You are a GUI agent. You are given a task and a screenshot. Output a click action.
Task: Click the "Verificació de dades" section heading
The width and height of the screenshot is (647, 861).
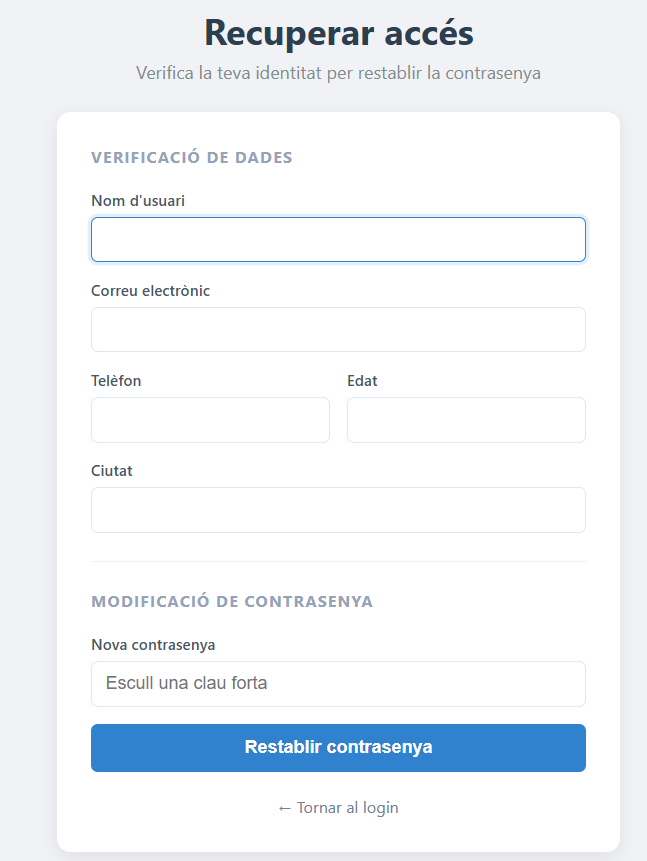click(192, 157)
